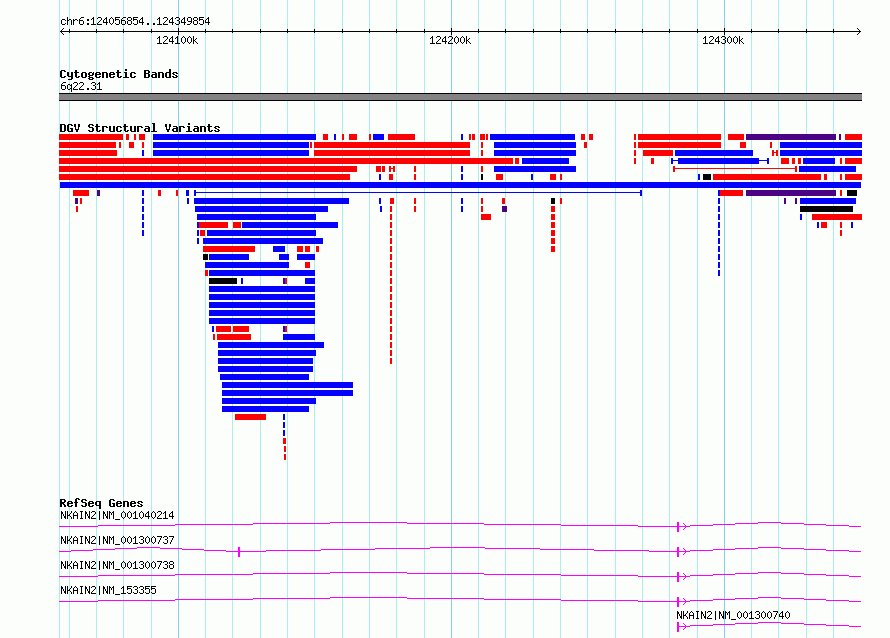This screenshot has height=638, width=890.
Task: Click the 6q22.31 band label
Action: (81, 86)
